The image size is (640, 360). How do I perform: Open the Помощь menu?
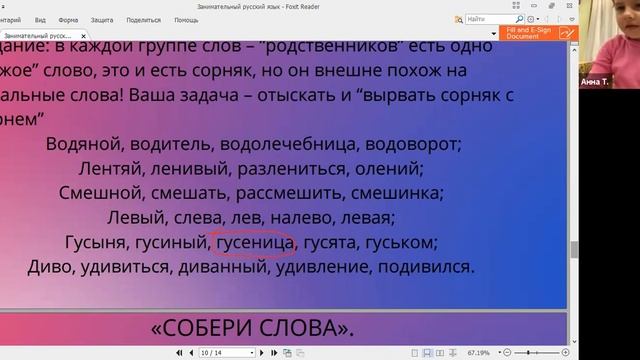click(x=186, y=20)
